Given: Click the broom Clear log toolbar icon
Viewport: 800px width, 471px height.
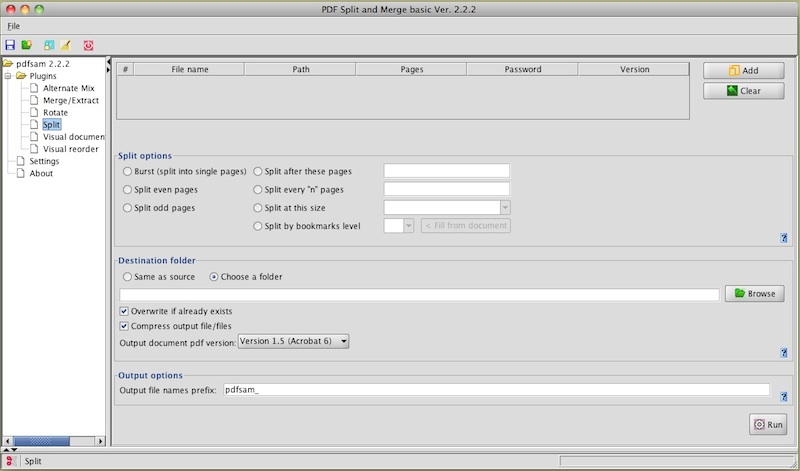Looking at the screenshot, I should (66, 45).
